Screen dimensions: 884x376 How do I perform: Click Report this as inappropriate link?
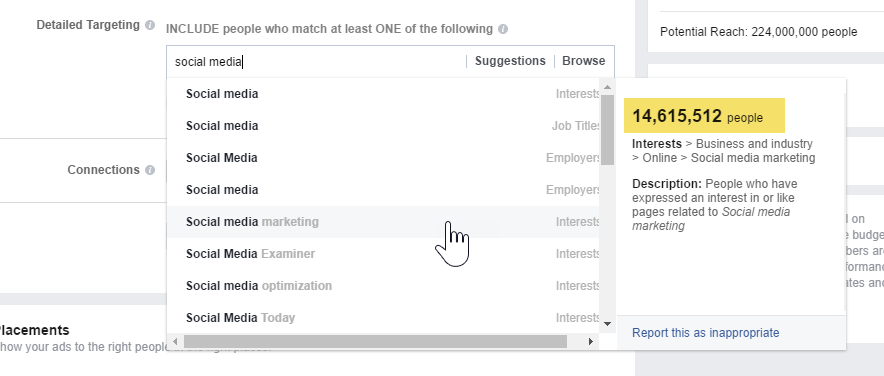(705, 333)
